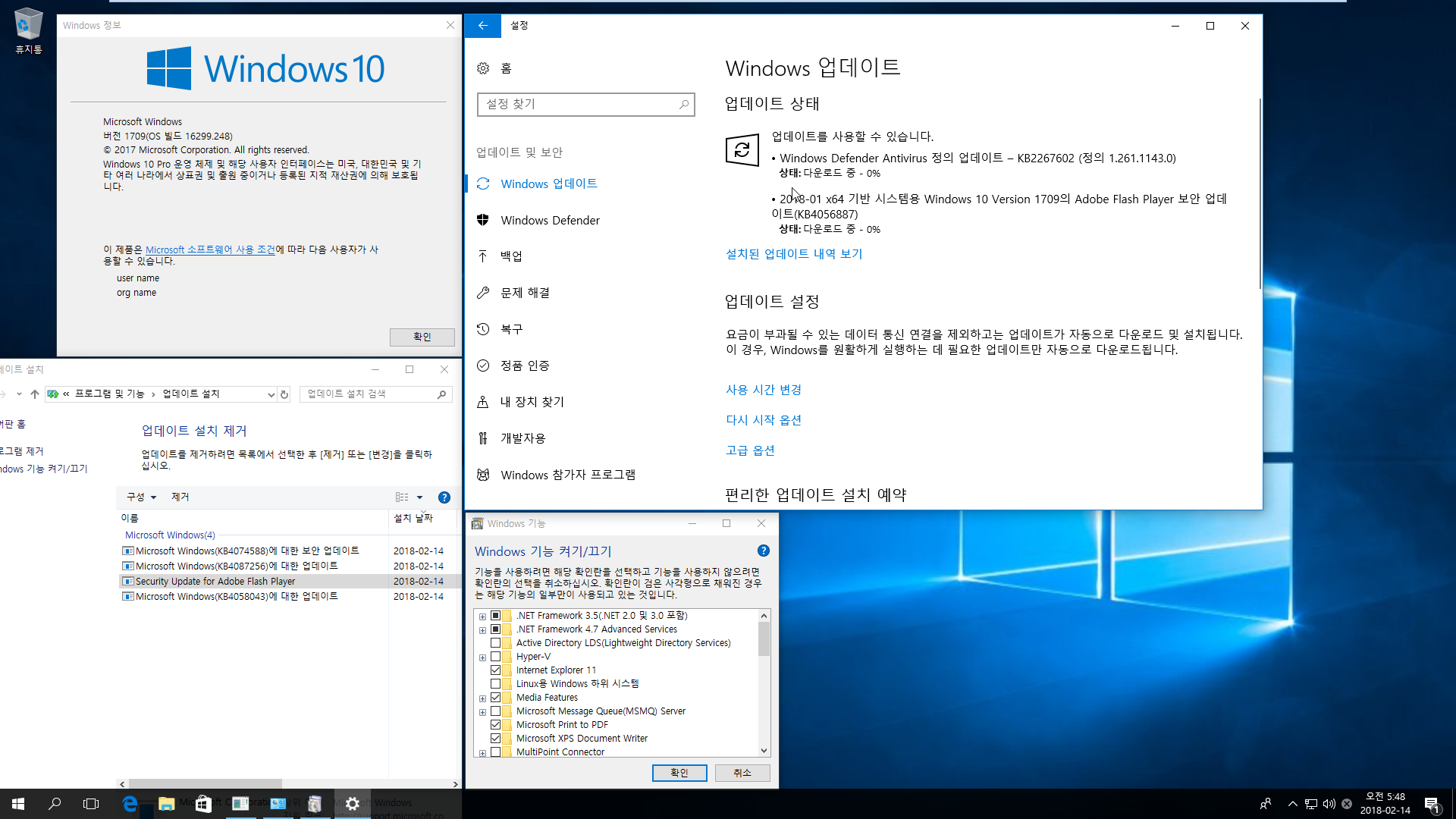Click 확인 in Windows 정보 dialog

coord(422,337)
